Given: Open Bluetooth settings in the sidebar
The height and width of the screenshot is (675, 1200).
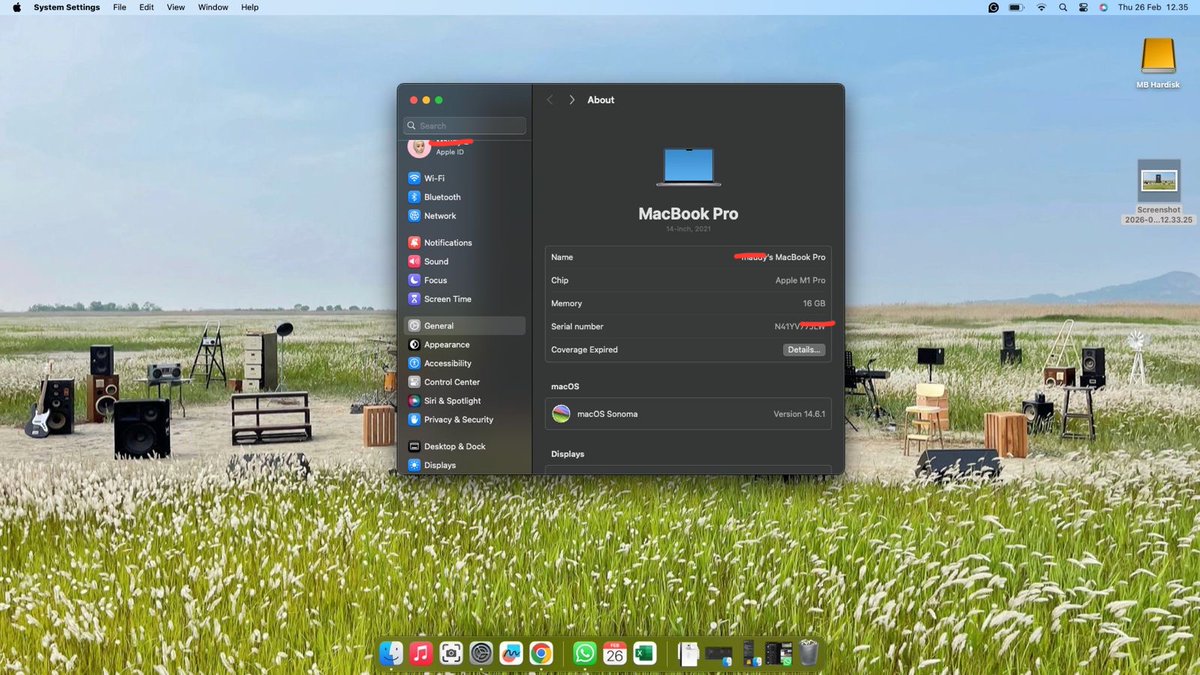Looking at the screenshot, I should [x=464, y=197].
